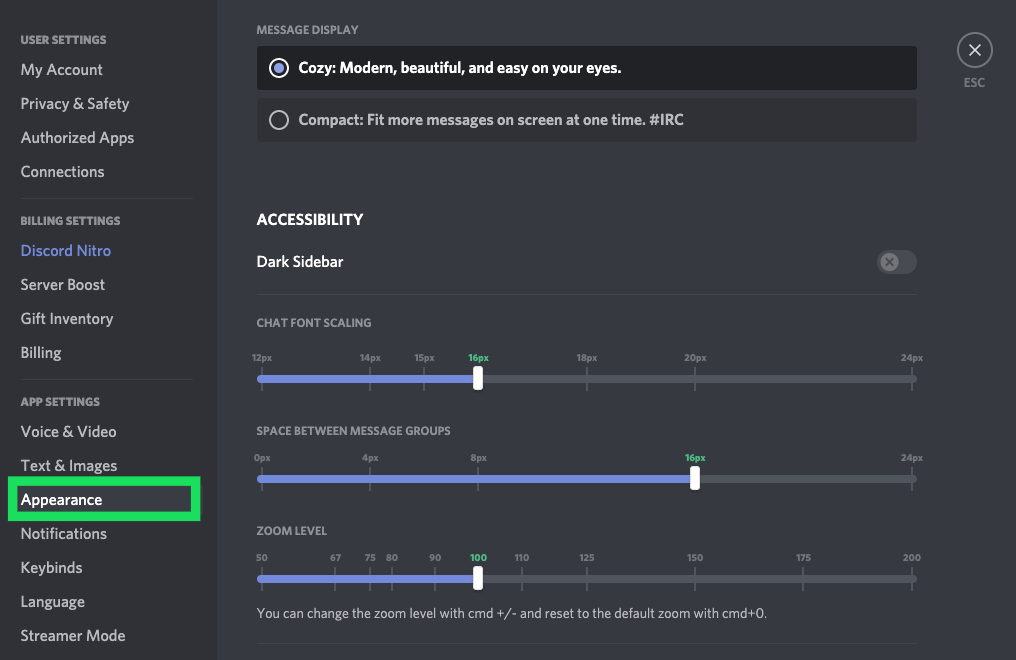Viewport: 1016px width, 660px height.
Task: Click the Discord Nitro link
Action: tap(66, 251)
